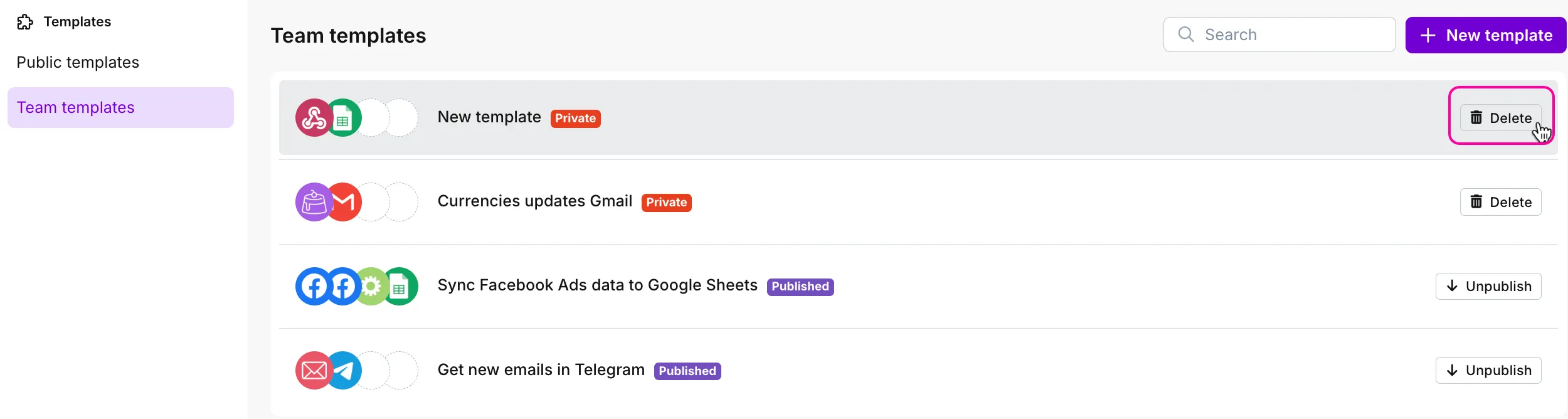Click the Gmail icon on Currencies updates row
Screen dimensions: 1568x419
[344, 202]
